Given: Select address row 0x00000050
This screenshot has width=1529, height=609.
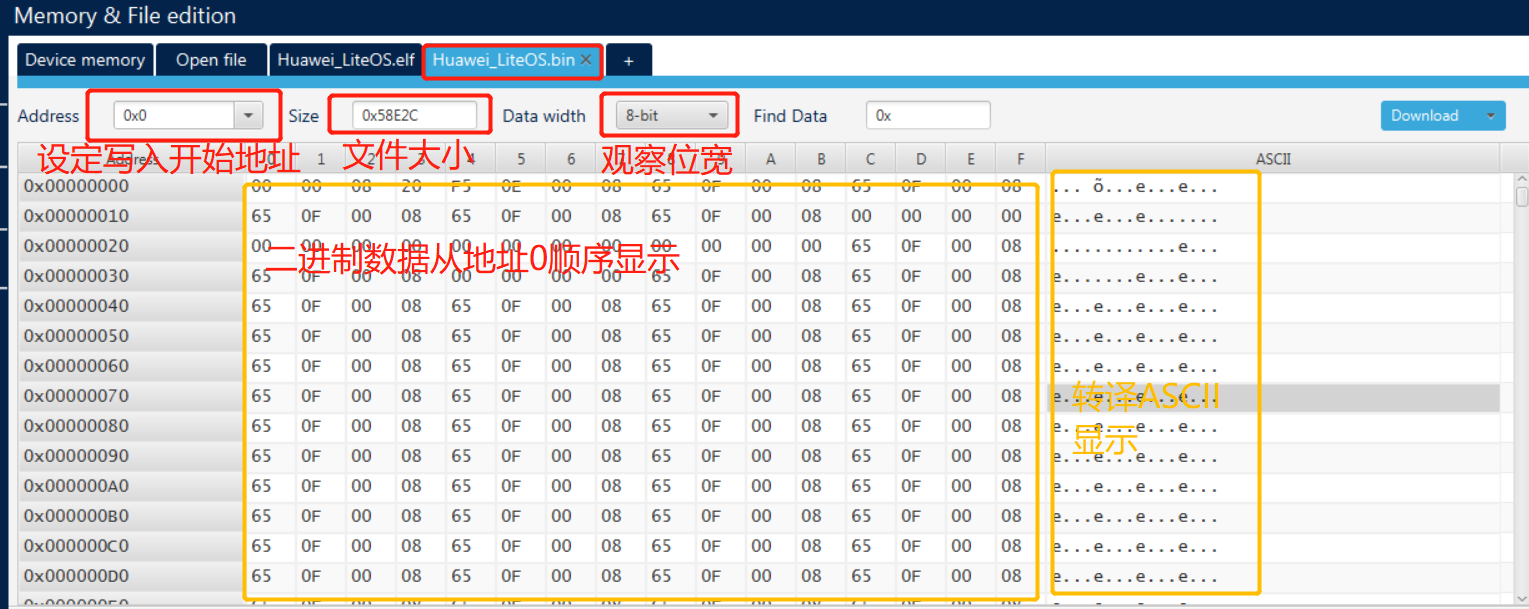Looking at the screenshot, I should coord(132,336).
